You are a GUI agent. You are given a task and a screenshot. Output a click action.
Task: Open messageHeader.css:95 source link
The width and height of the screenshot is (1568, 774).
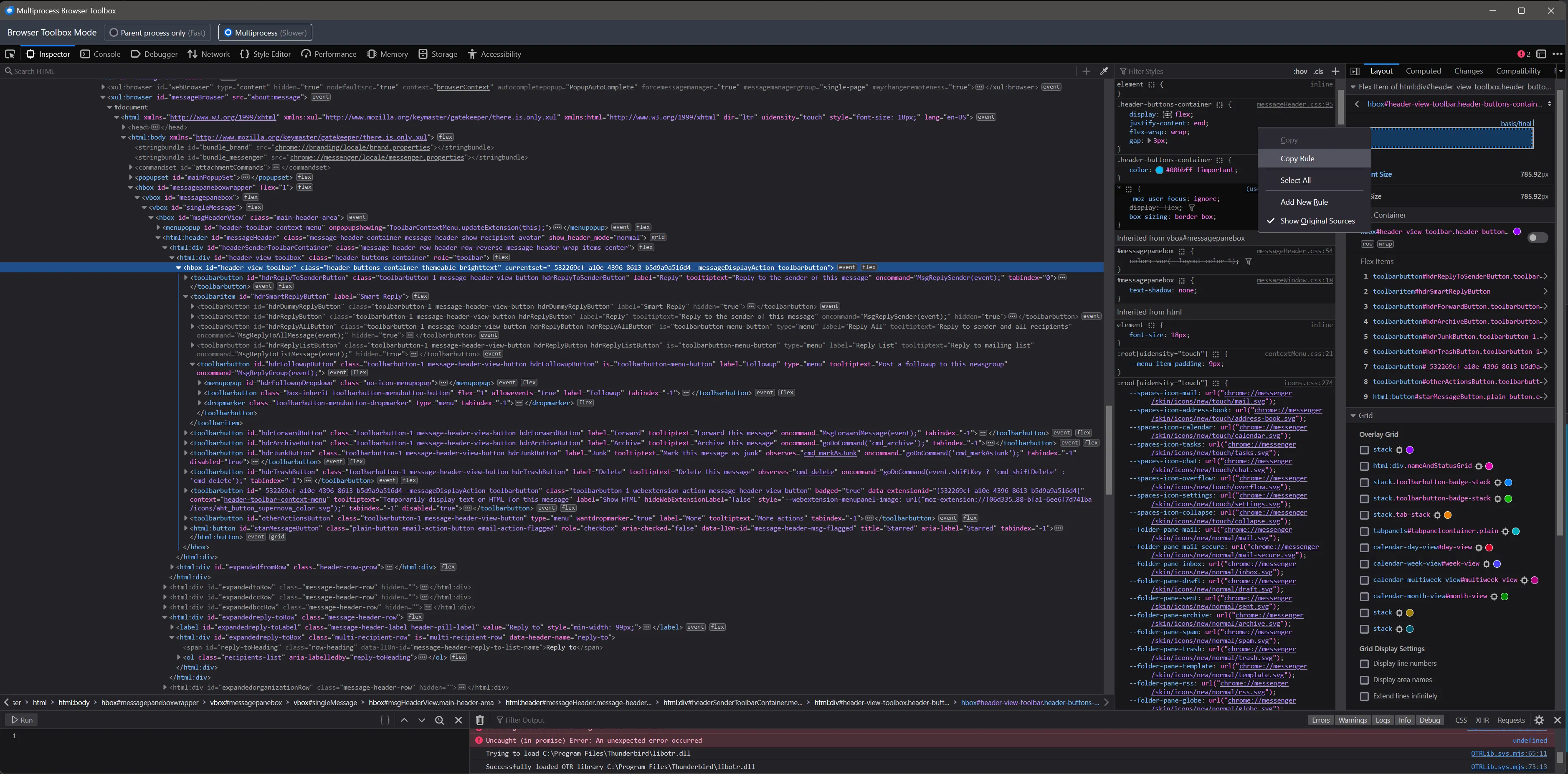click(1294, 105)
